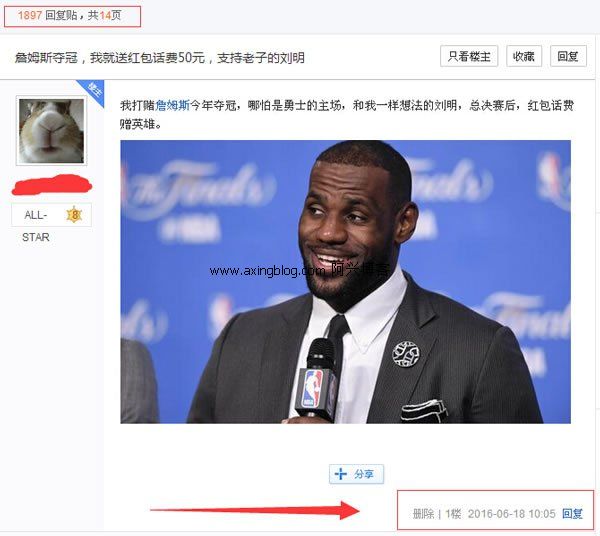Click the post timestamp 2016-06-18 10:05

(511, 514)
